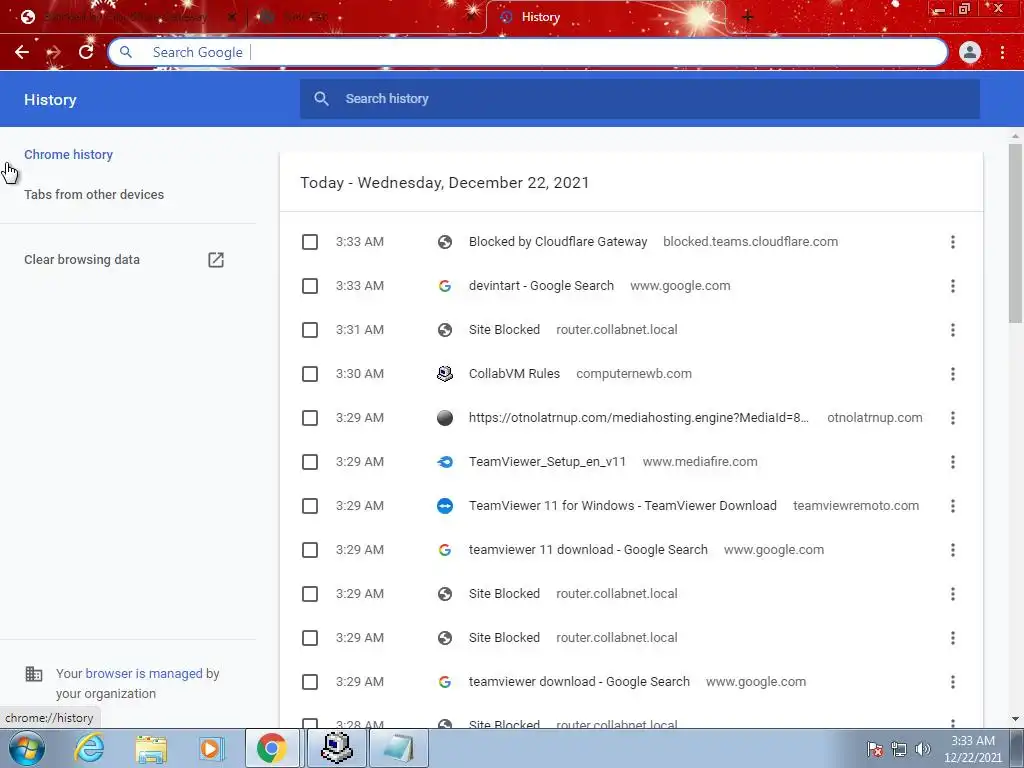Click the volume speaker tray icon
This screenshot has width=1024, height=768.
click(x=923, y=749)
